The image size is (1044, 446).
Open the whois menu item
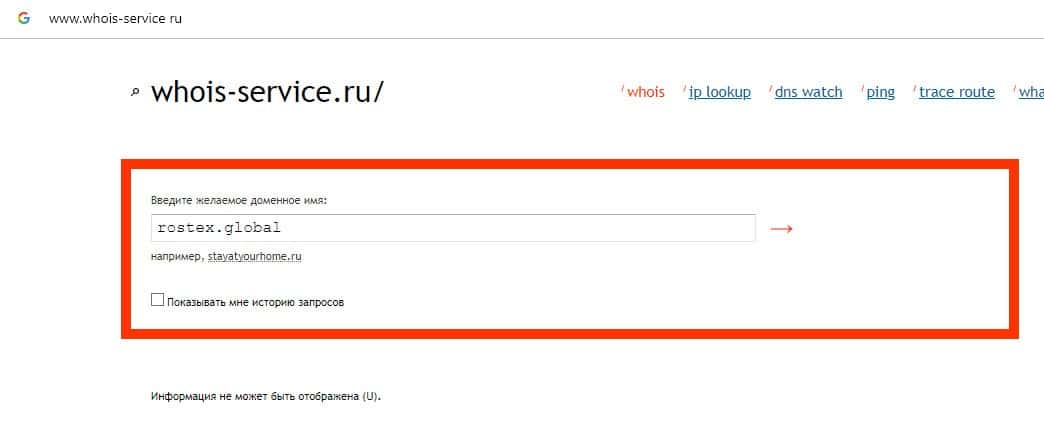[x=645, y=92]
